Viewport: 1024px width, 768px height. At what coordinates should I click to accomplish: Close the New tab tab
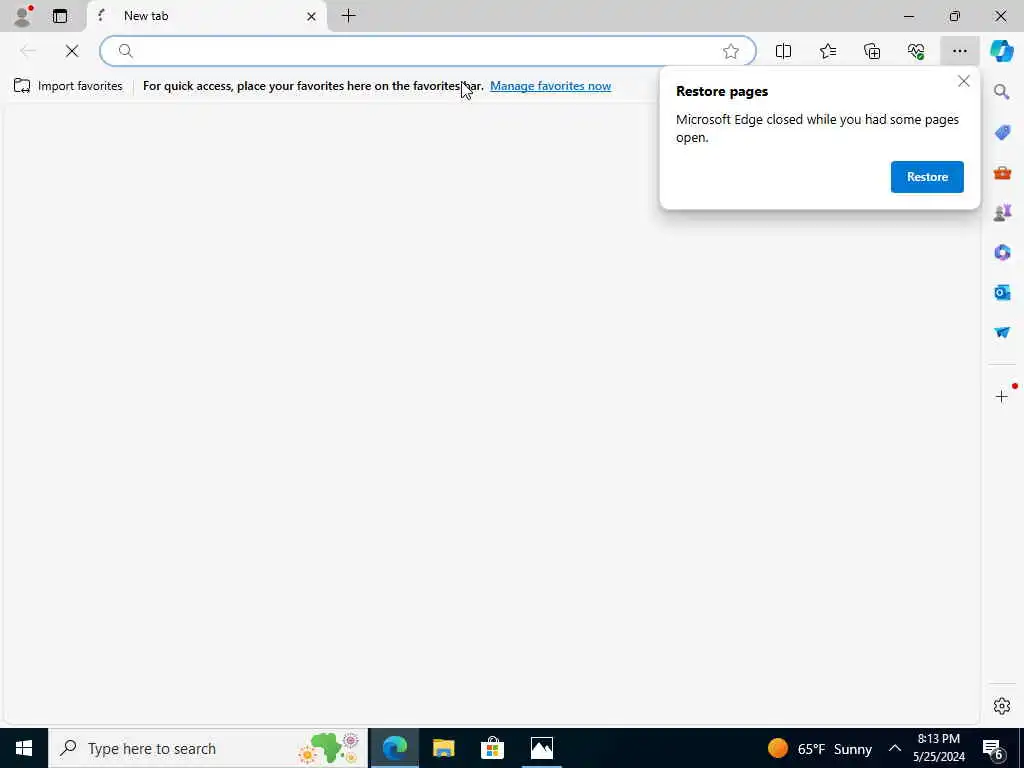click(x=312, y=16)
